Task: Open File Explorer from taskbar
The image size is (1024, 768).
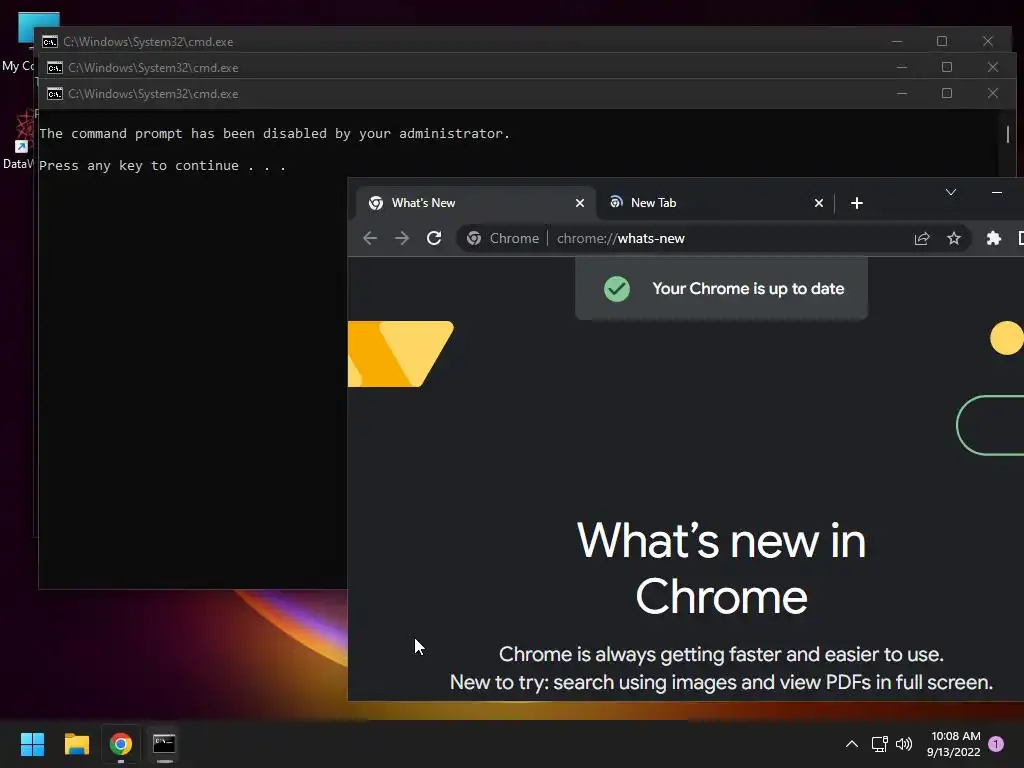Action: pos(76,744)
